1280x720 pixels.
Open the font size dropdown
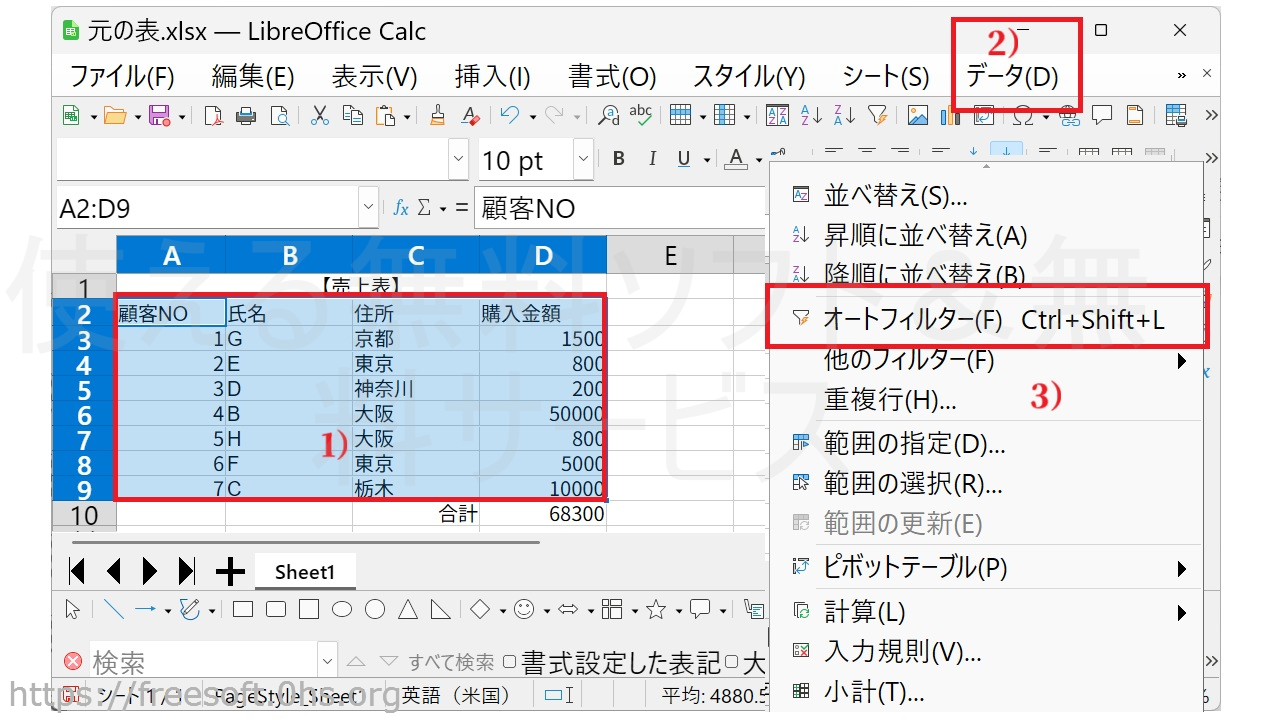[x=583, y=160]
